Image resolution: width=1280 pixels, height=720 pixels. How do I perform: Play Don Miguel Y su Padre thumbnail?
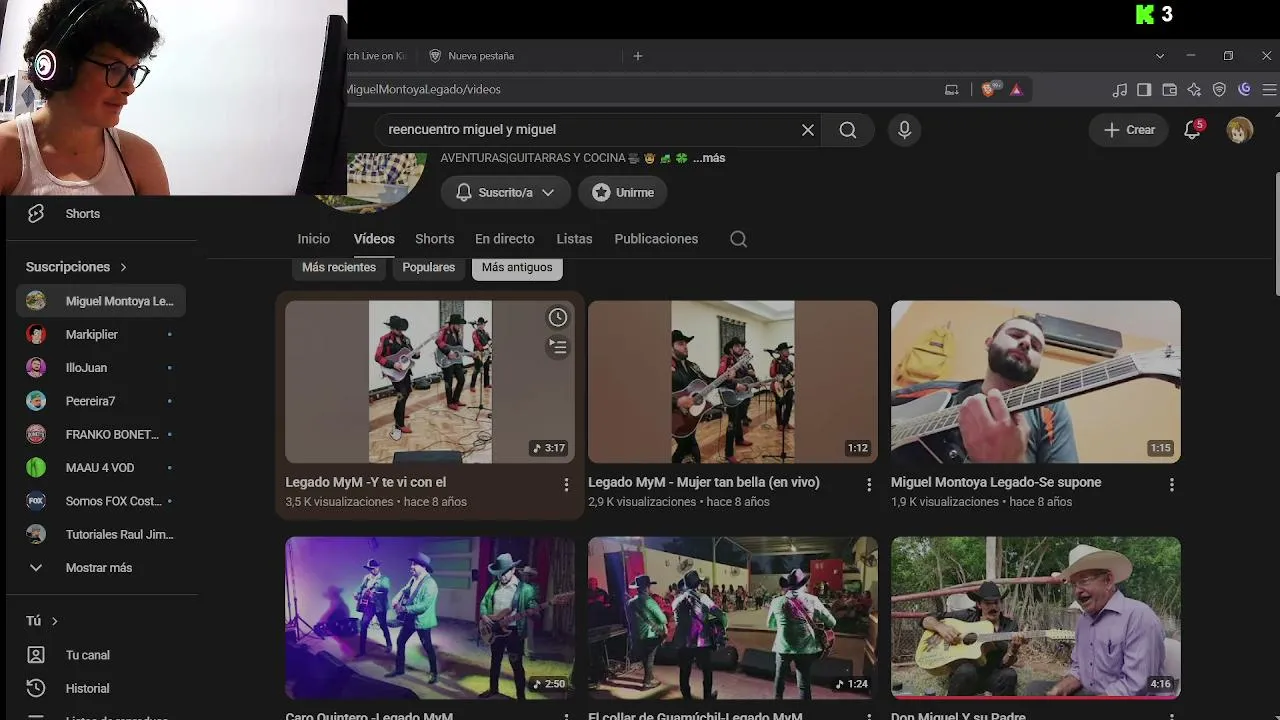pyautogui.click(x=1036, y=617)
